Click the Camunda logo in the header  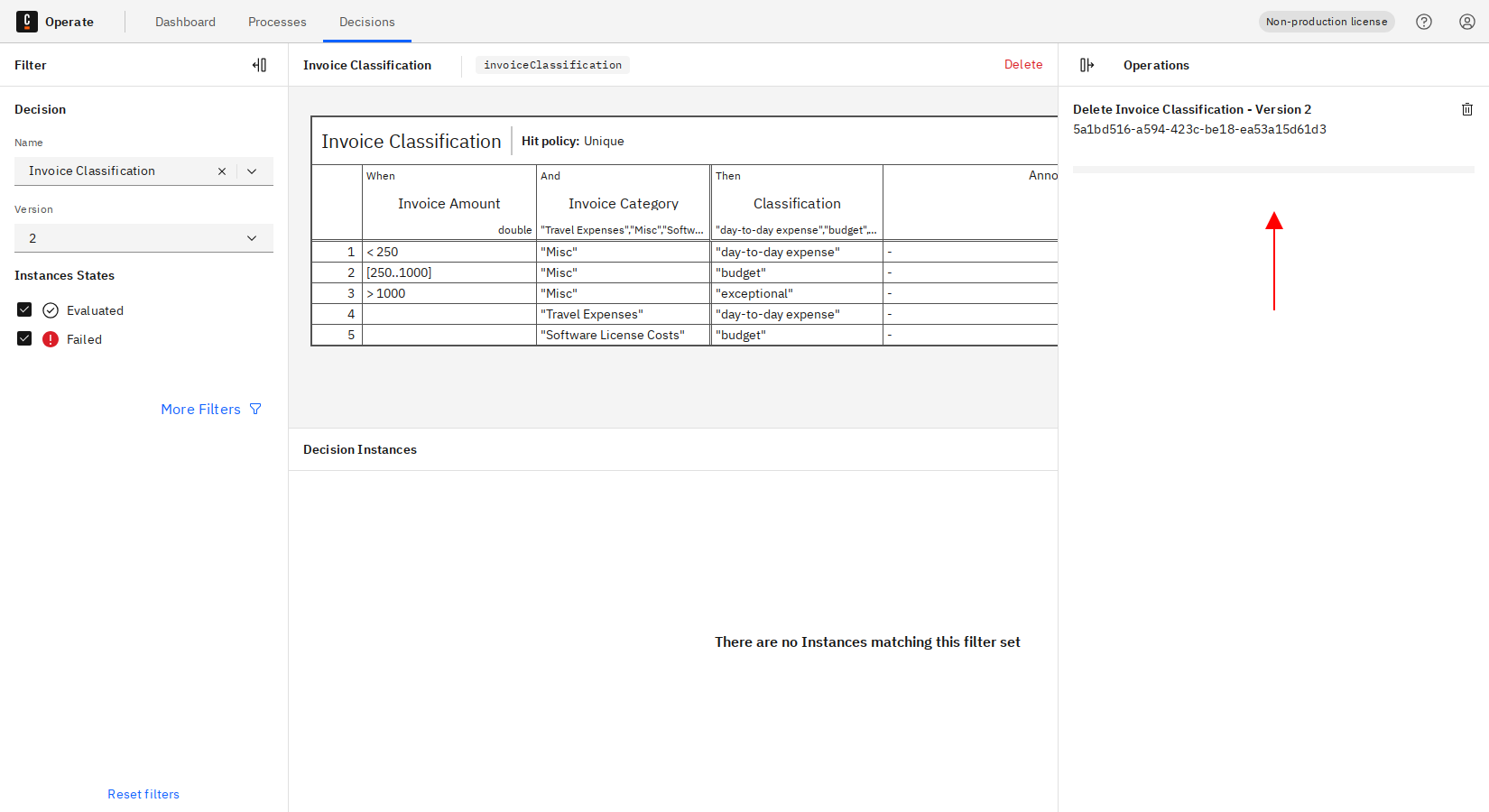coord(27,21)
